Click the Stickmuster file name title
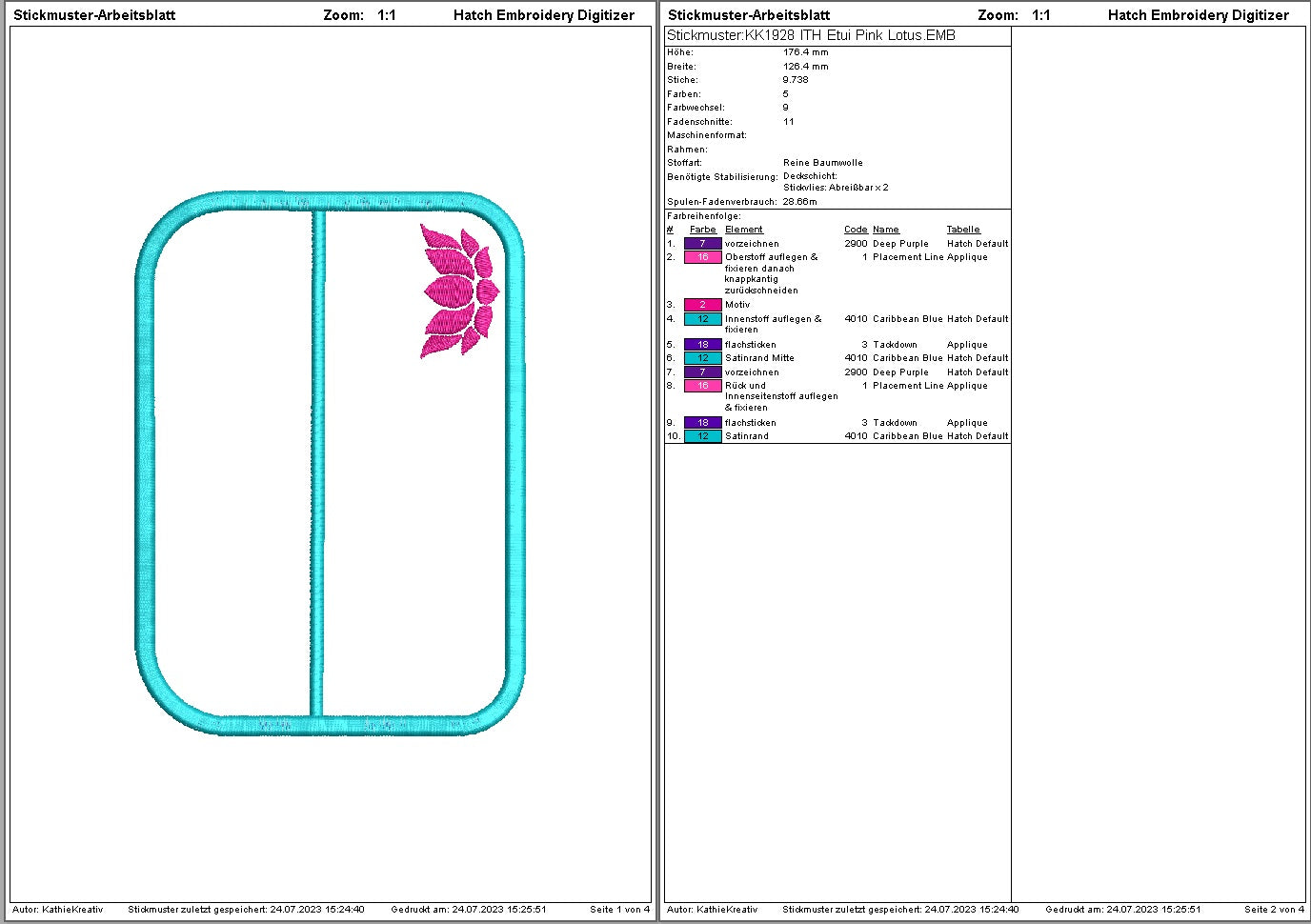 (x=811, y=35)
